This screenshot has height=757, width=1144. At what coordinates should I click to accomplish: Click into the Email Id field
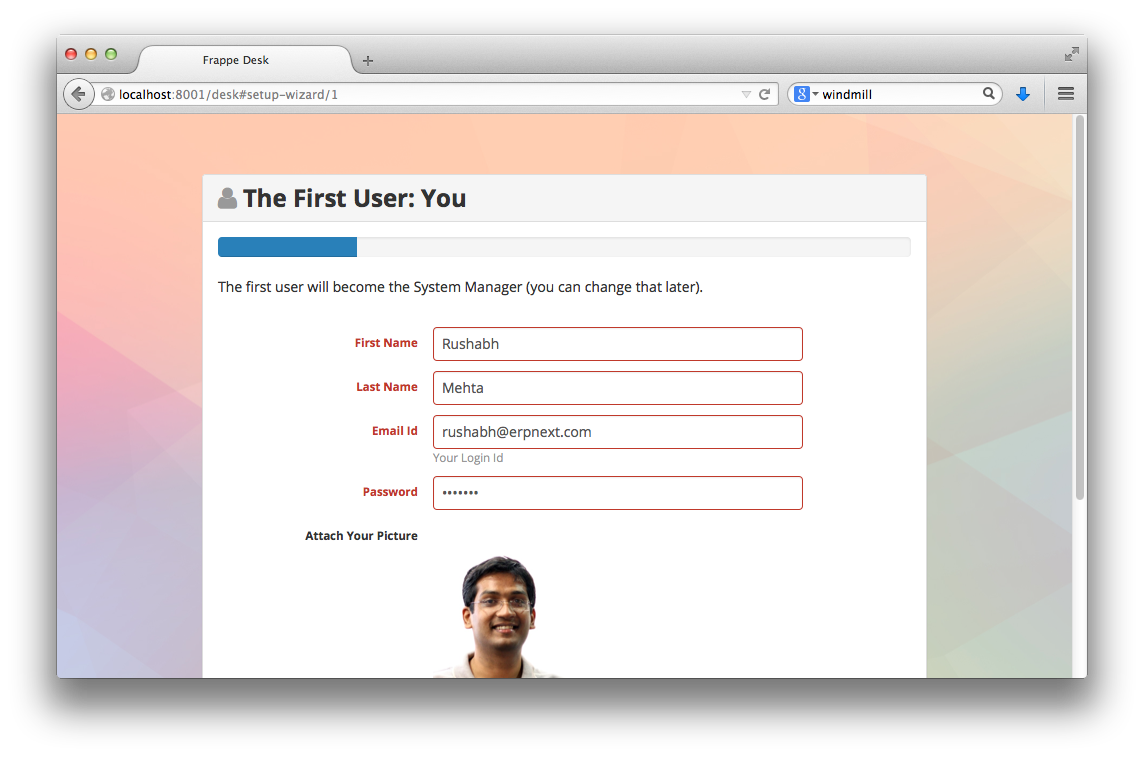(617, 432)
